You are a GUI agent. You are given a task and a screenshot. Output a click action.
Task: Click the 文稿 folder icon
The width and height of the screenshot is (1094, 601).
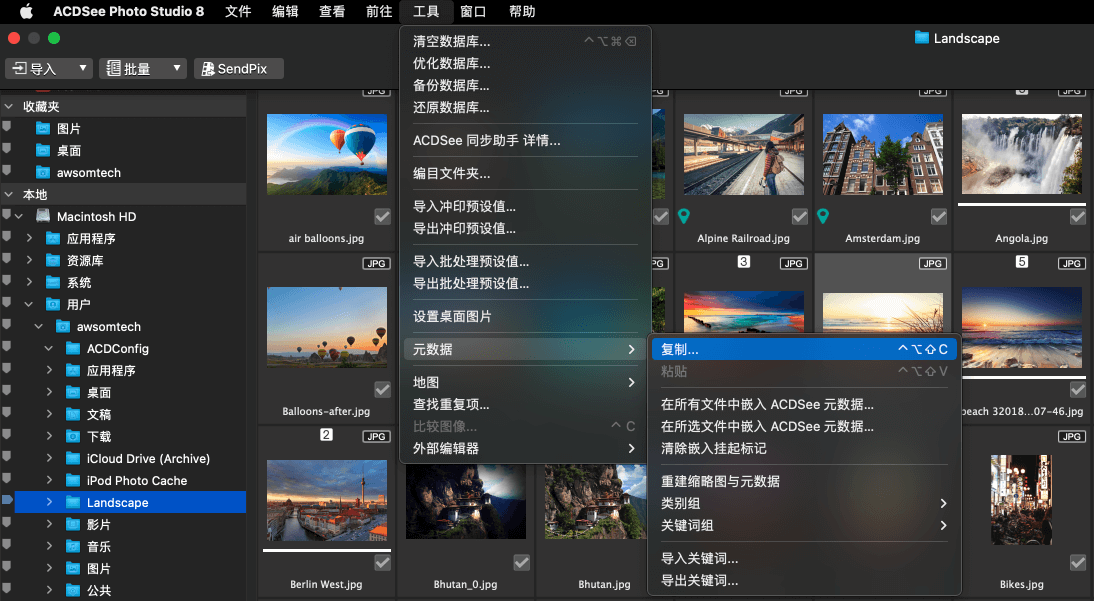[x=73, y=414]
